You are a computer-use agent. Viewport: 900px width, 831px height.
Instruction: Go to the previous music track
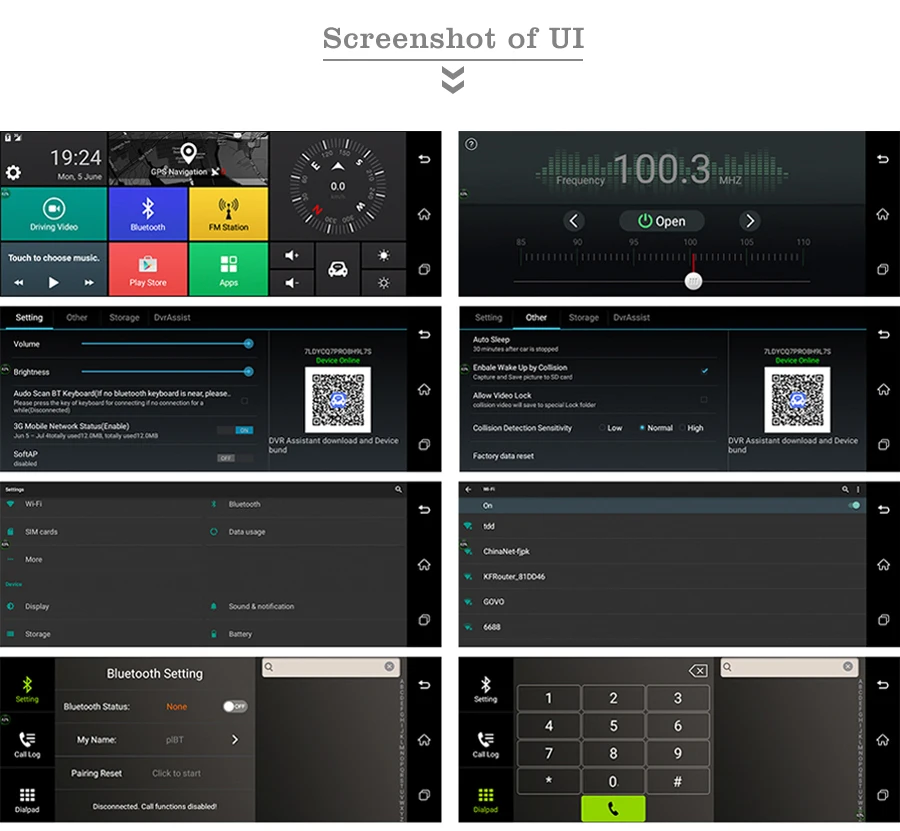[x=19, y=282]
